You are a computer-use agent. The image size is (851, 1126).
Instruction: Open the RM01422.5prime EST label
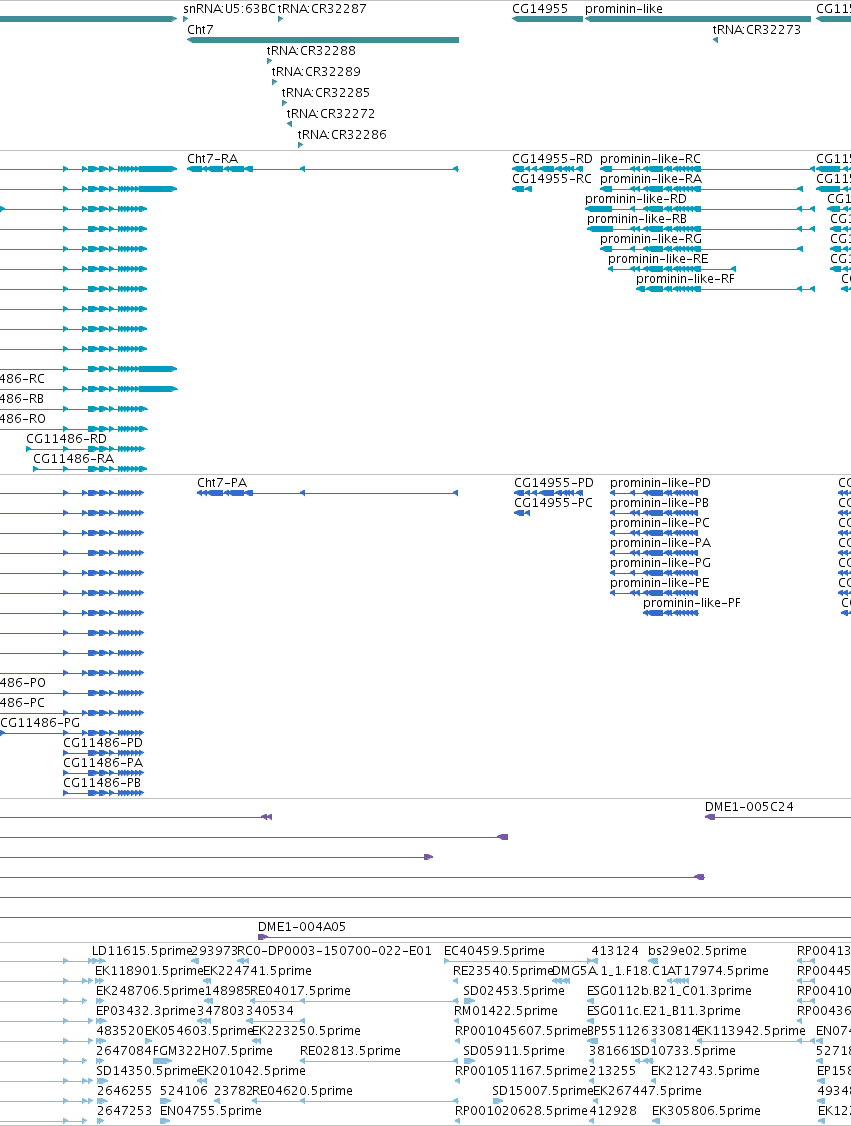506,1010
